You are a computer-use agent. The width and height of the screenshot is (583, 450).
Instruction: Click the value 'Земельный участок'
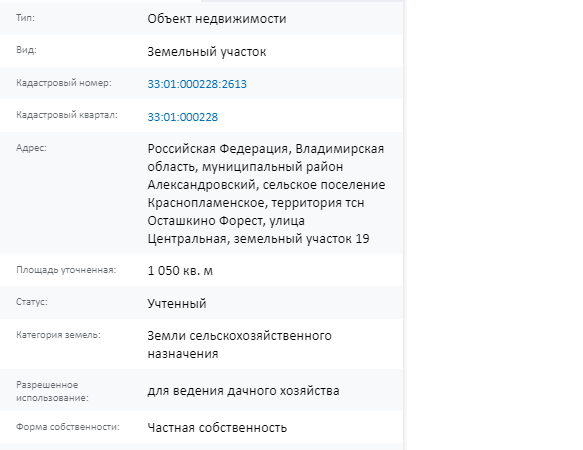207,52
